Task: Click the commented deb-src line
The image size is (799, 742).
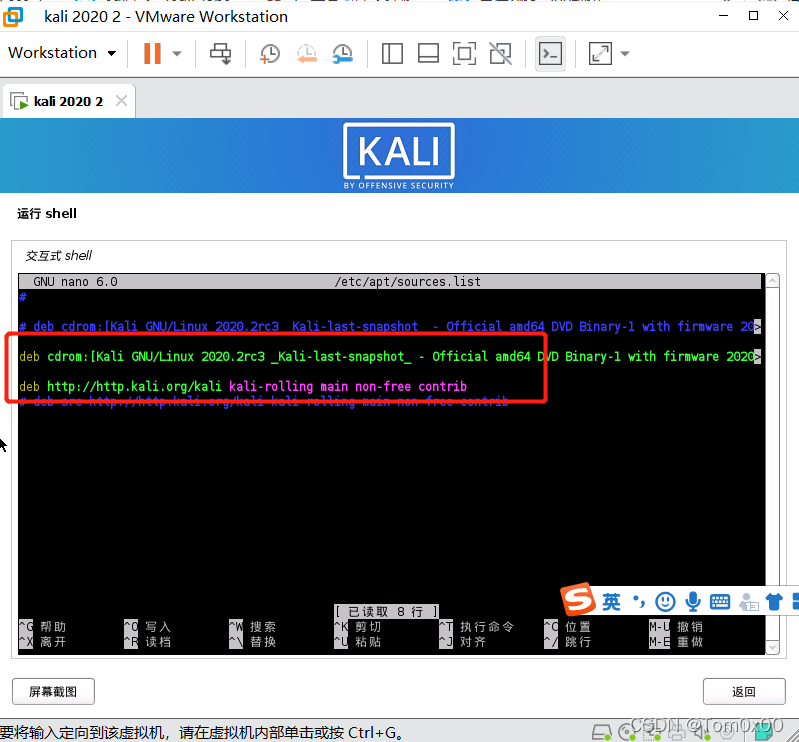Action: coord(264,401)
